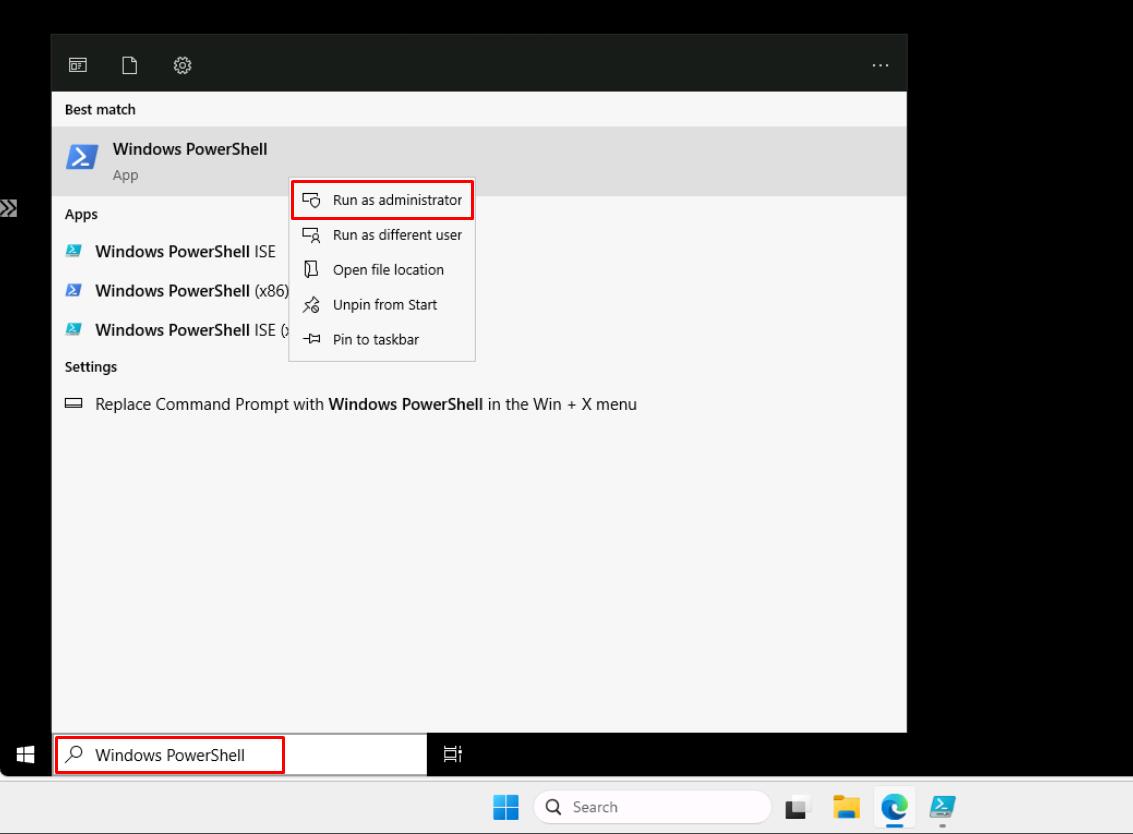Choose Pin to taskbar from context menu
The image size is (1133, 834).
click(383, 340)
